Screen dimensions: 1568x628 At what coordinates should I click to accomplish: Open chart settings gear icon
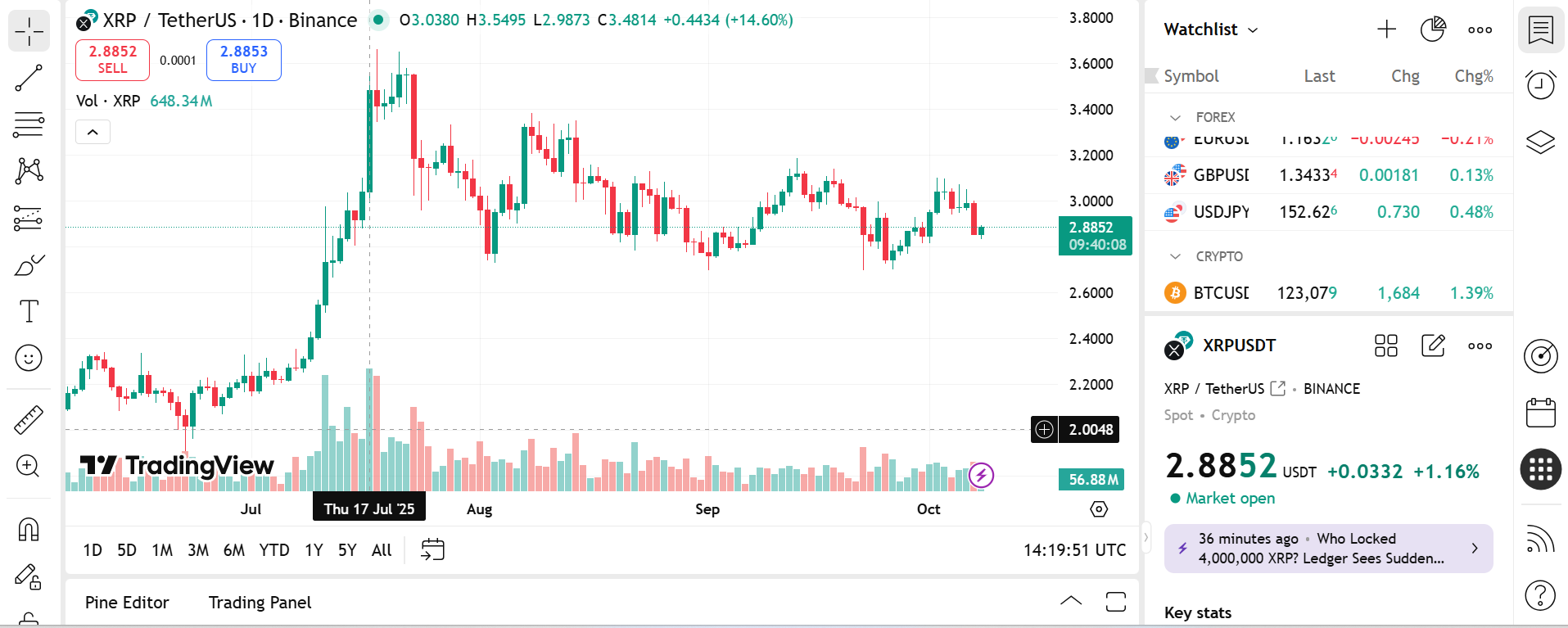click(x=1099, y=509)
